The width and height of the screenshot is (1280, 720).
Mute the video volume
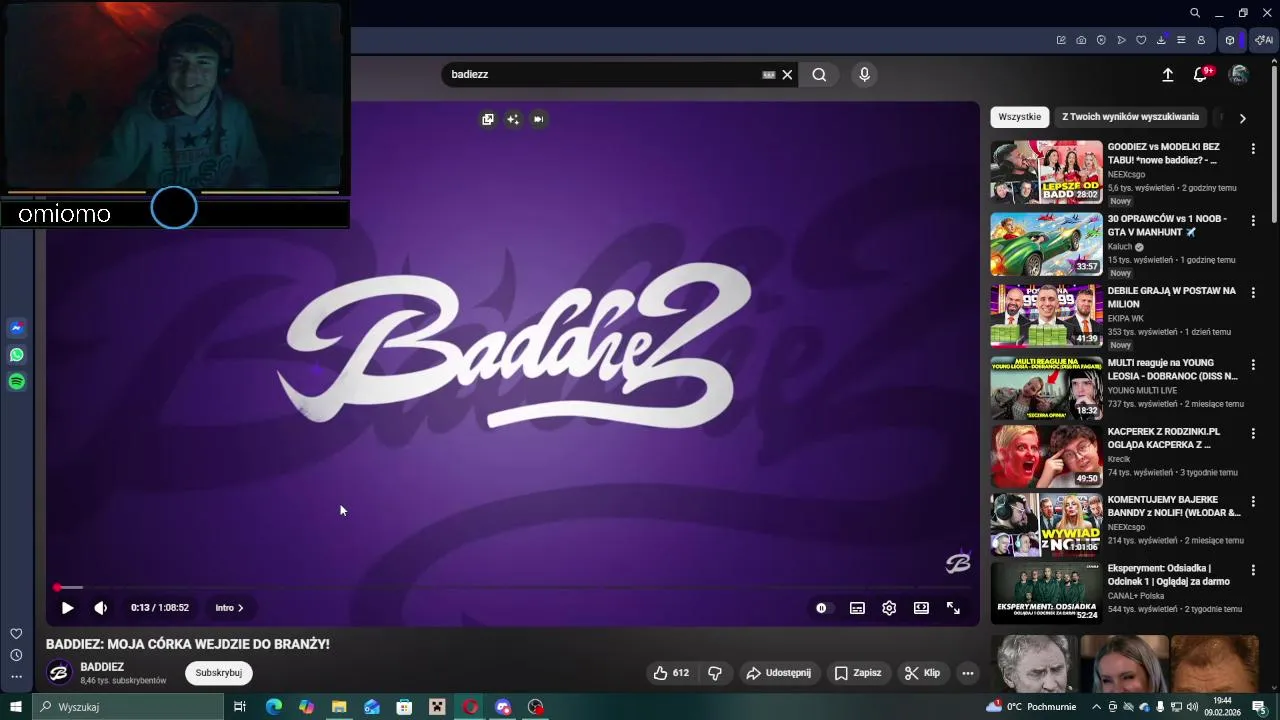click(101, 608)
